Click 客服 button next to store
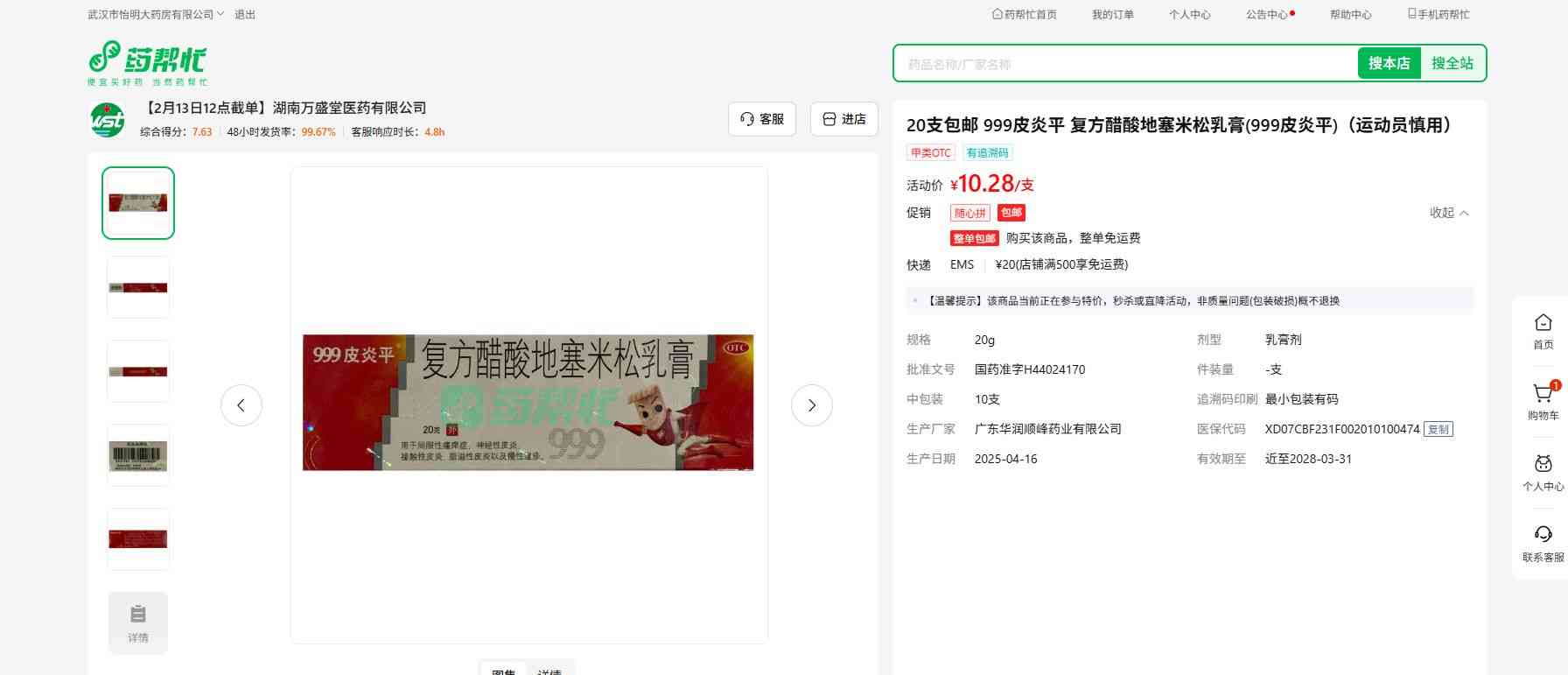1568x675 pixels. click(x=761, y=119)
